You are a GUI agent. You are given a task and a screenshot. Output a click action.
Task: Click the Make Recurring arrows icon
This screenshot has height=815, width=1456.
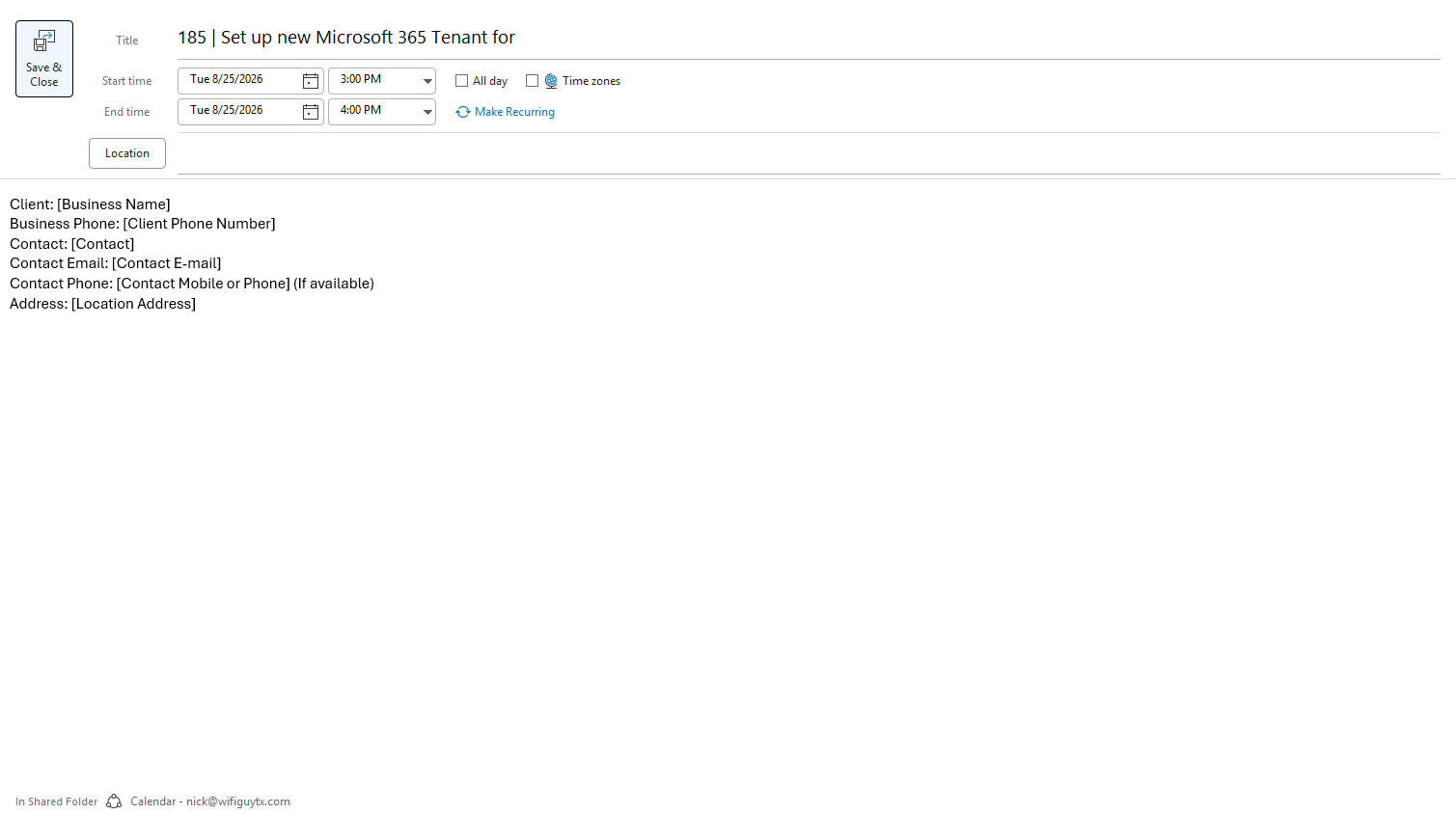(463, 112)
